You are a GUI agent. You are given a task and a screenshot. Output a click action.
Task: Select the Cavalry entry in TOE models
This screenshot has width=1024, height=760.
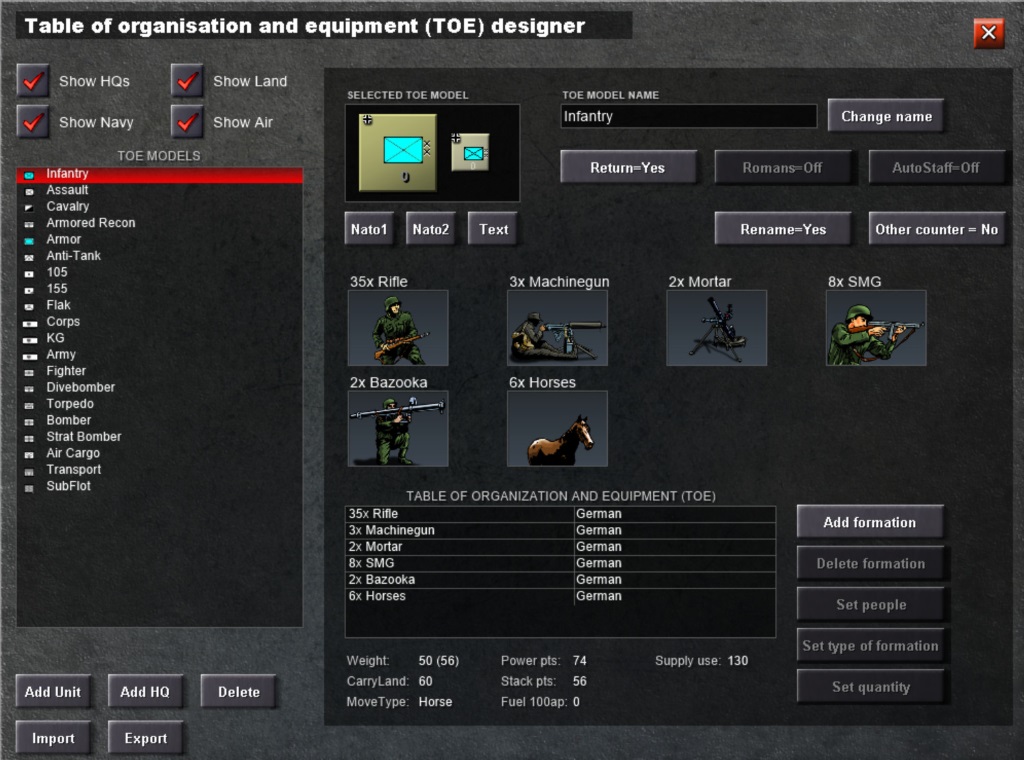click(159, 206)
